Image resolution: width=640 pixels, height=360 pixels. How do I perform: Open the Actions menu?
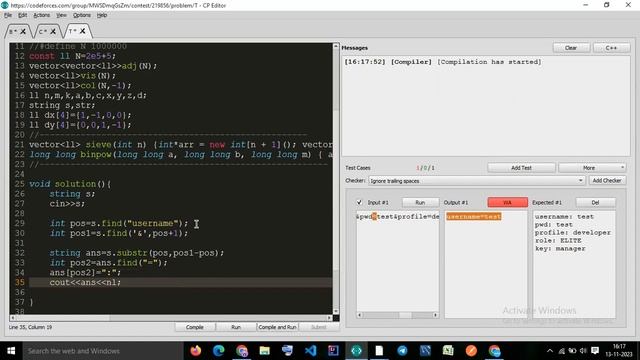(x=42, y=15)
